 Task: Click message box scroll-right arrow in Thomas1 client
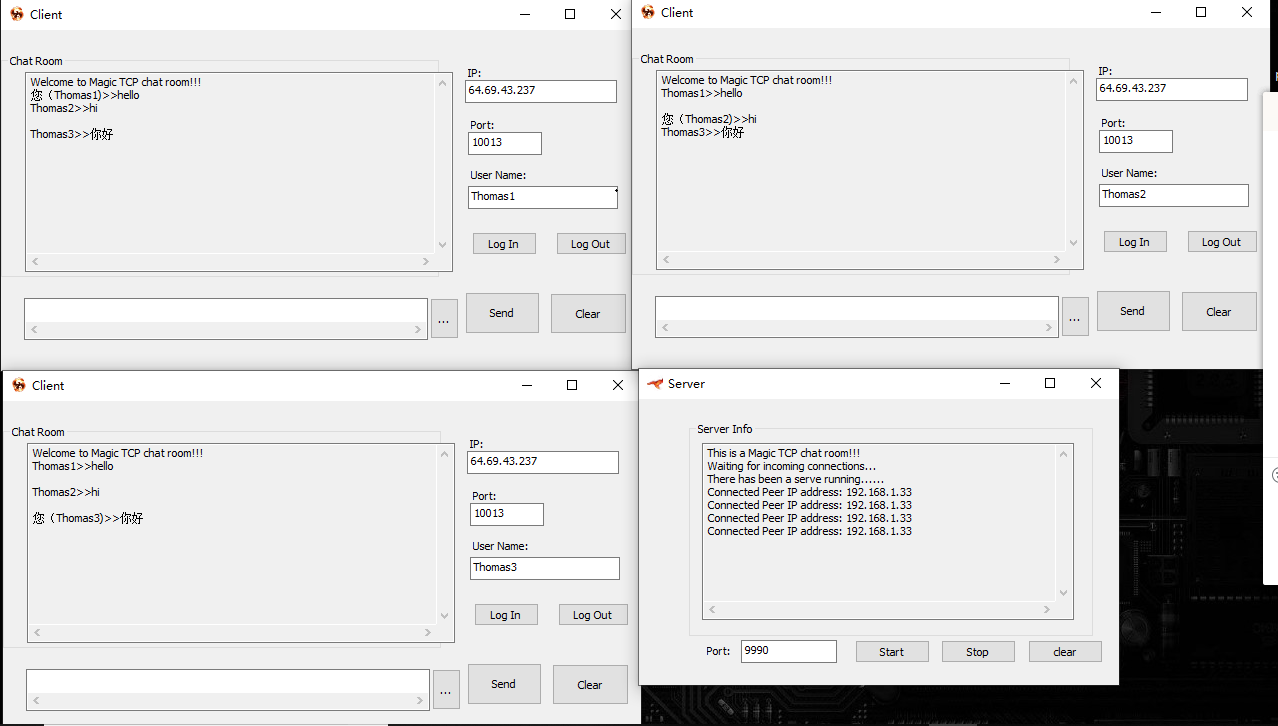[419, 330]
